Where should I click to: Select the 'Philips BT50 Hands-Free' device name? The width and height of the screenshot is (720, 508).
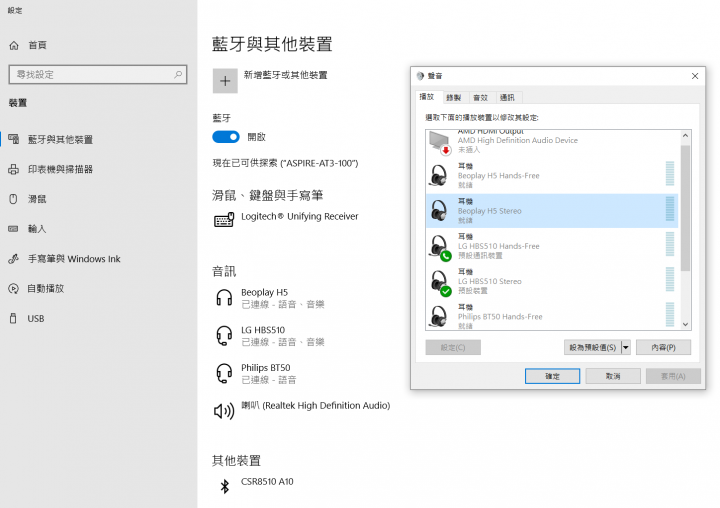click(x=500, y=316)
